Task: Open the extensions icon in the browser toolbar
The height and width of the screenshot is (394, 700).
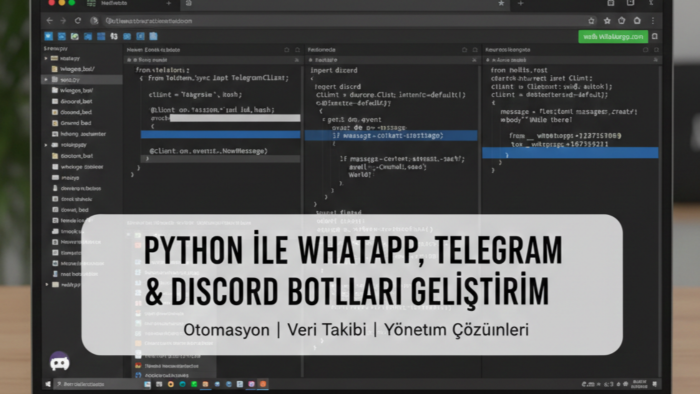Action: [x=621, y=21]
